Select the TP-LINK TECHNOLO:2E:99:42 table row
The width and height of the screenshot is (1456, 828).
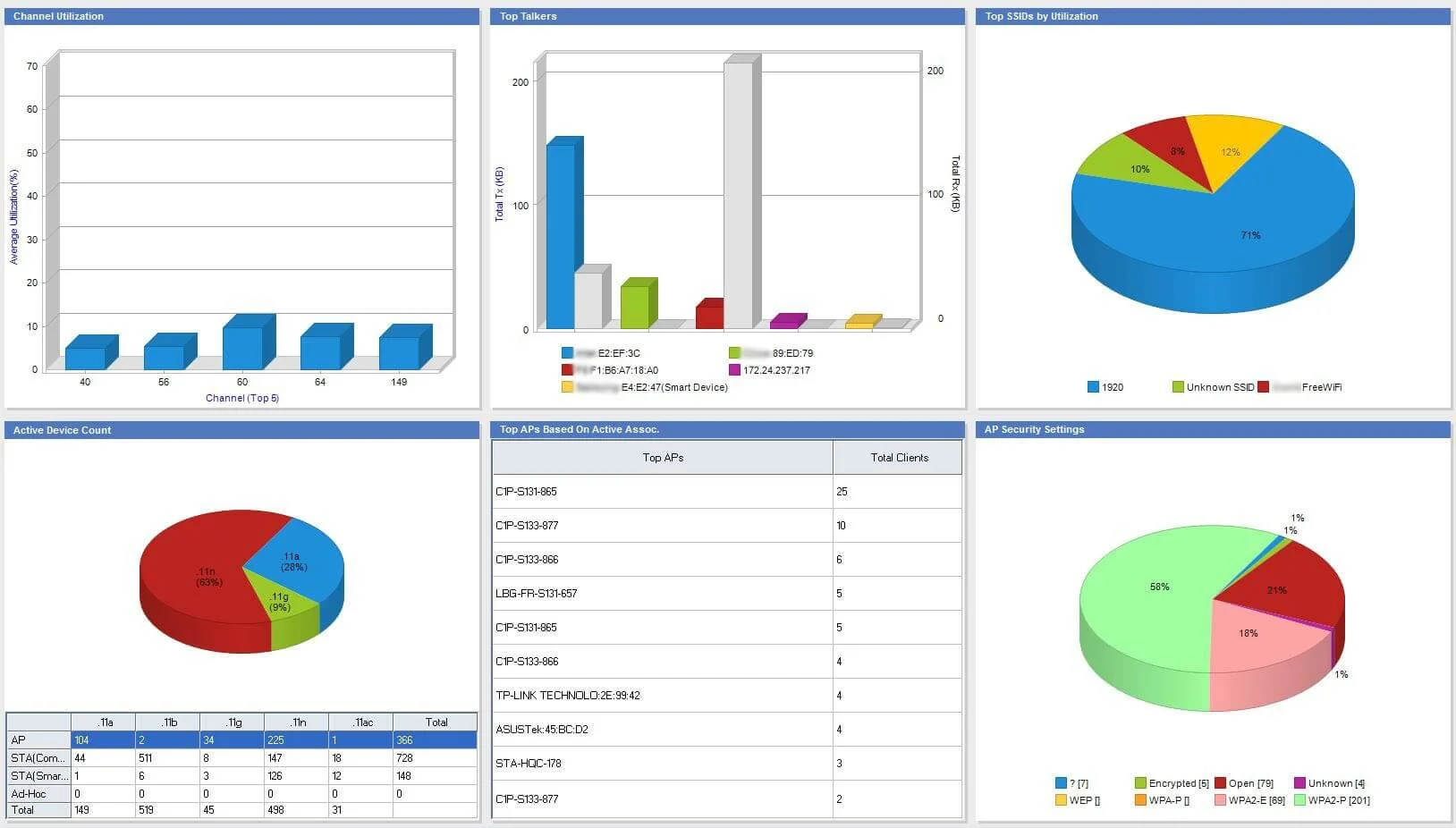pyautogui.click(x=662, y=696)
